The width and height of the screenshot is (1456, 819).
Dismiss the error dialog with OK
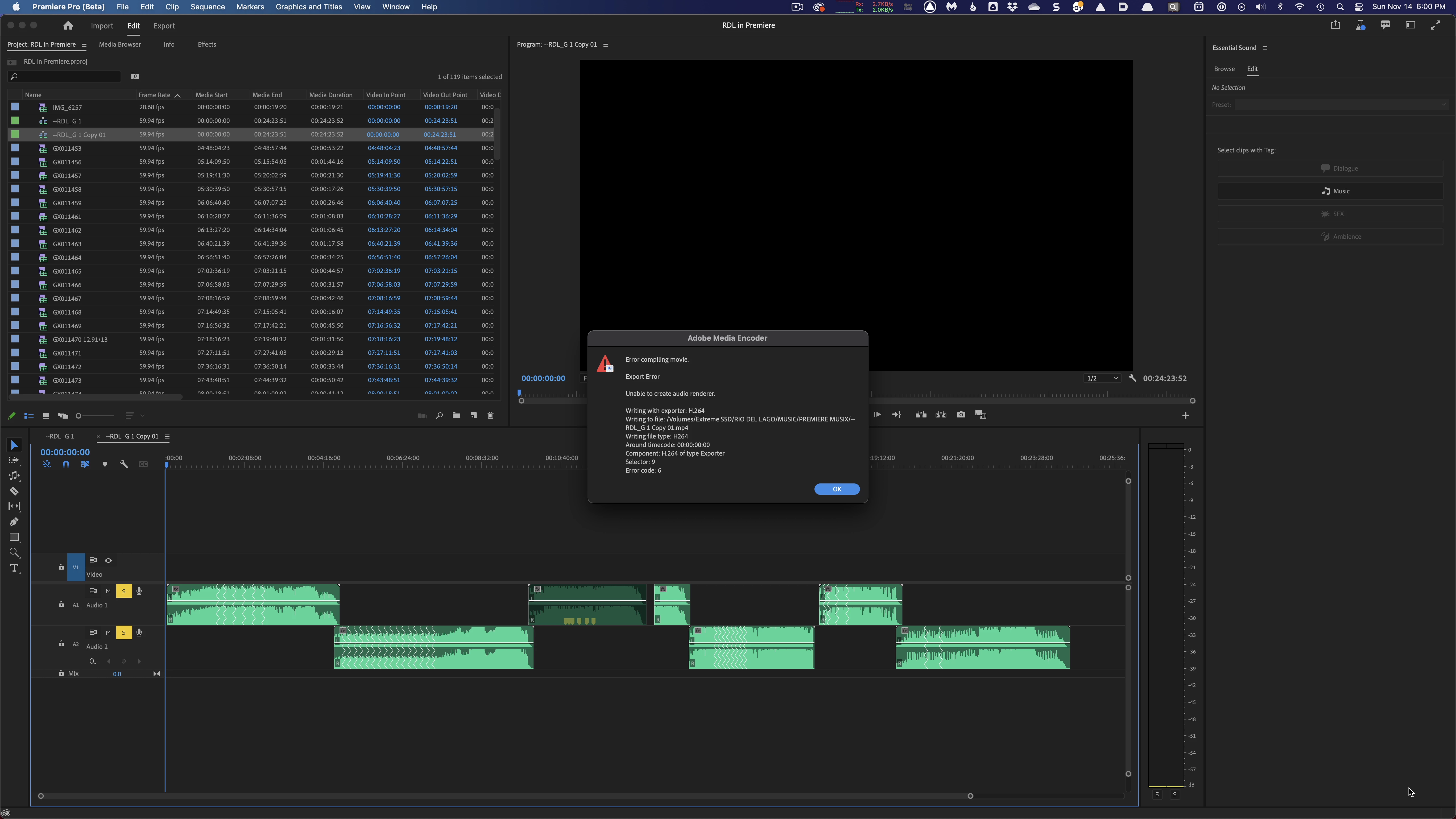point(837,489)
